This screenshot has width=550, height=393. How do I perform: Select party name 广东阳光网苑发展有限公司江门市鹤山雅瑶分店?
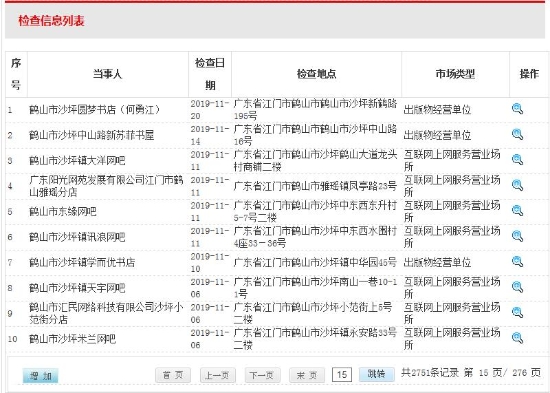point(106,186)
